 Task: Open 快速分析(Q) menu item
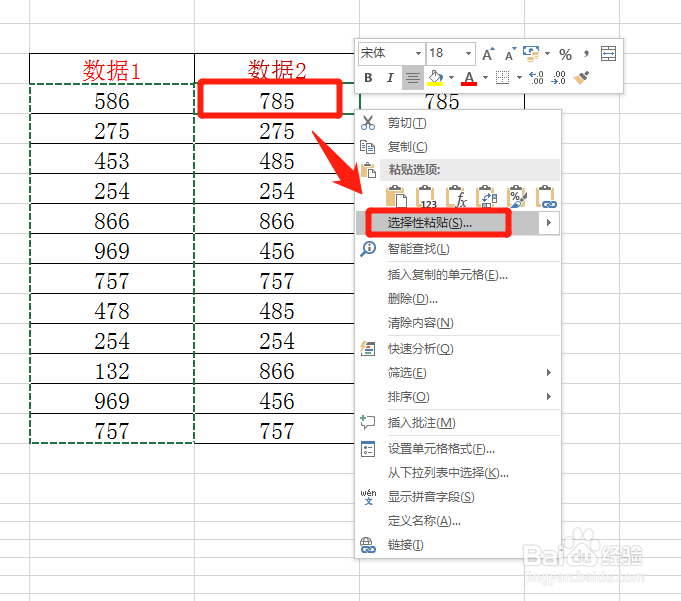click(x=458, y=349)
